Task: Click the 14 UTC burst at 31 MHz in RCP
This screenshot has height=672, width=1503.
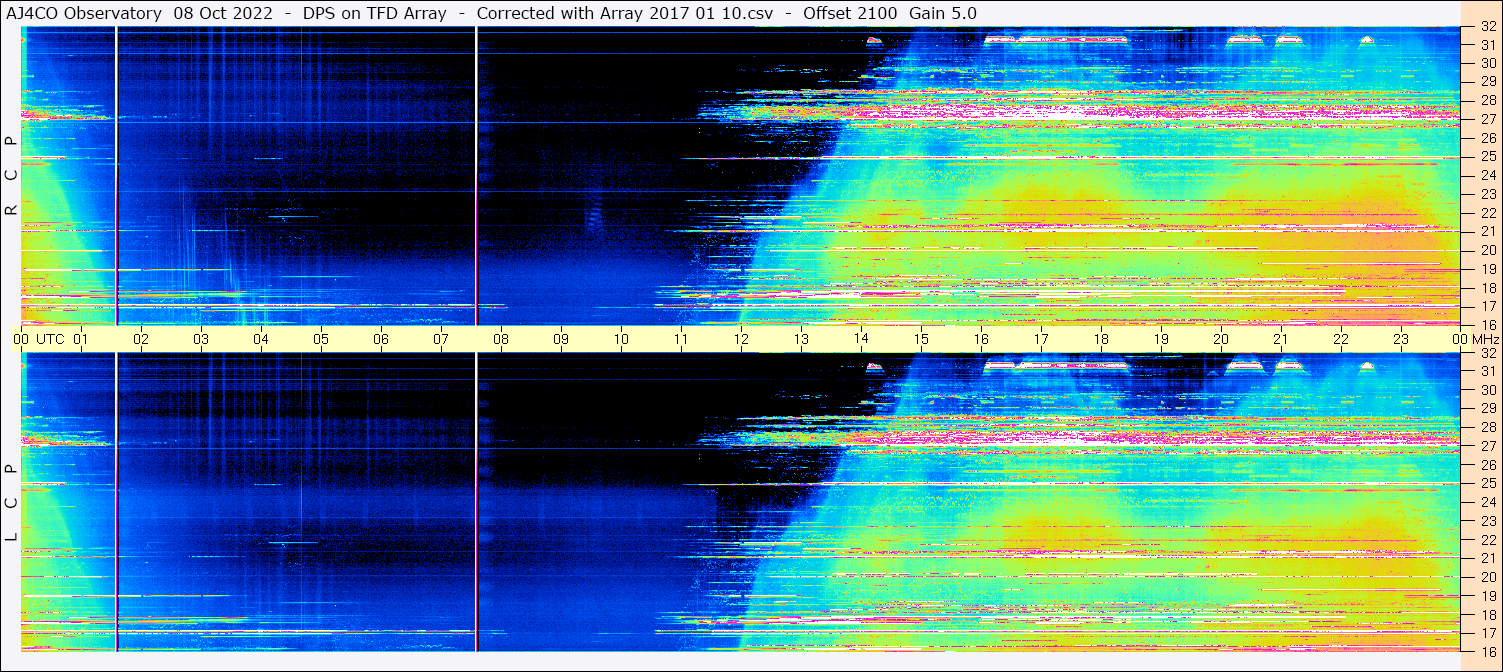Action: (x=874, y=41)
